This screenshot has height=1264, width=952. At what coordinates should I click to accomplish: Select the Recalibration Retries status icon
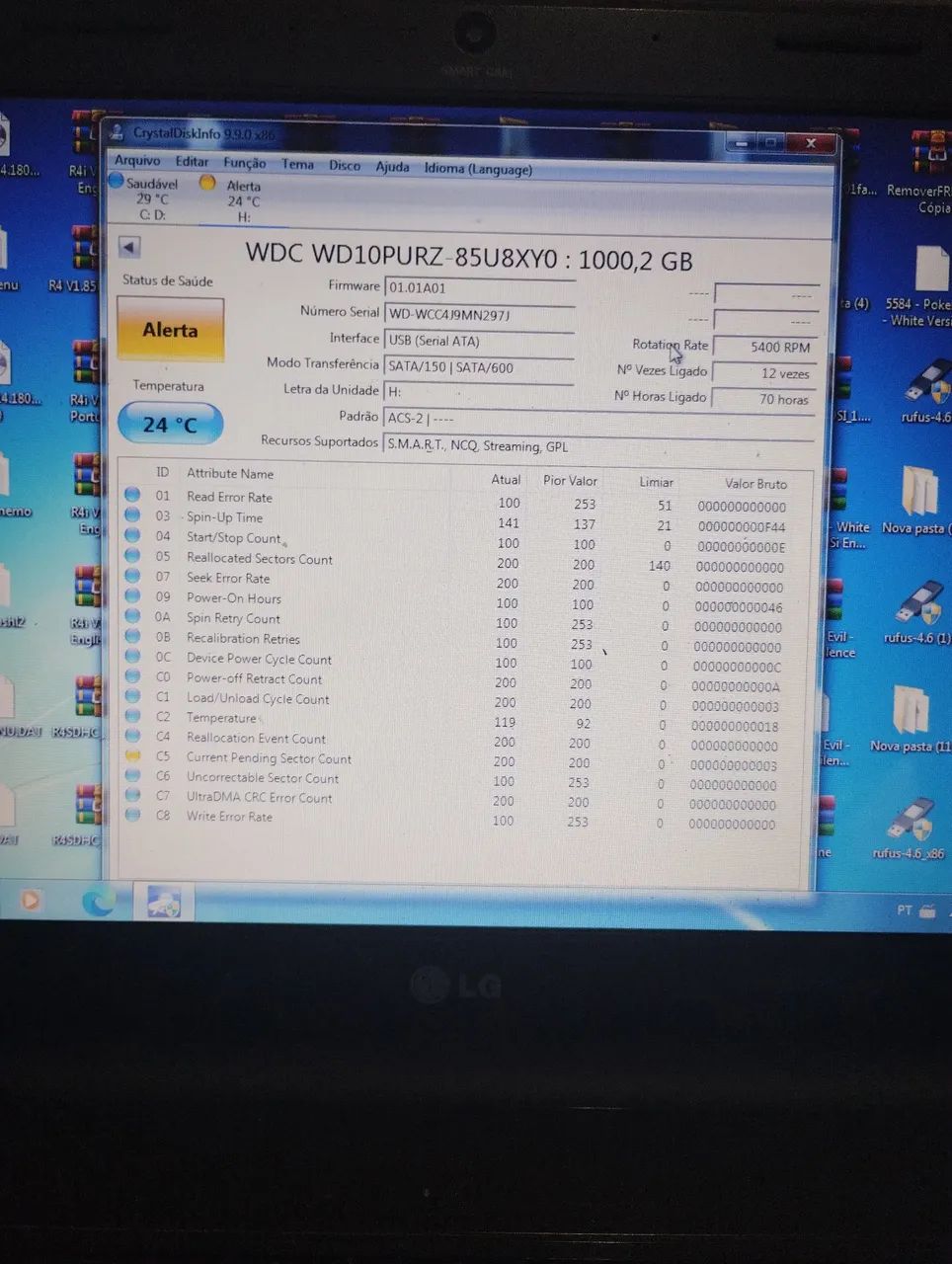pyautogui.click(x=132, y=637)
